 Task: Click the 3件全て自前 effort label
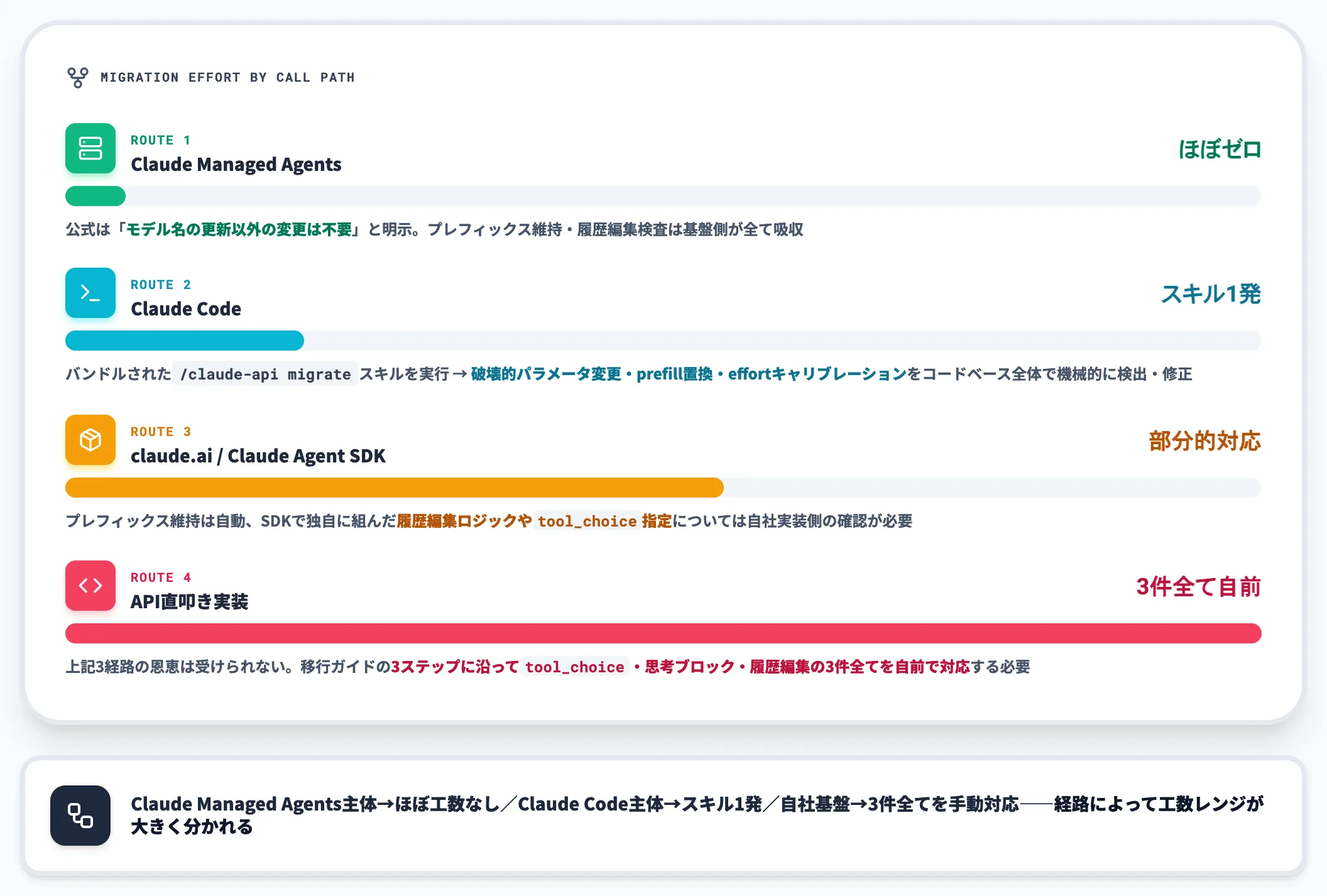(x=1199, y=587)
